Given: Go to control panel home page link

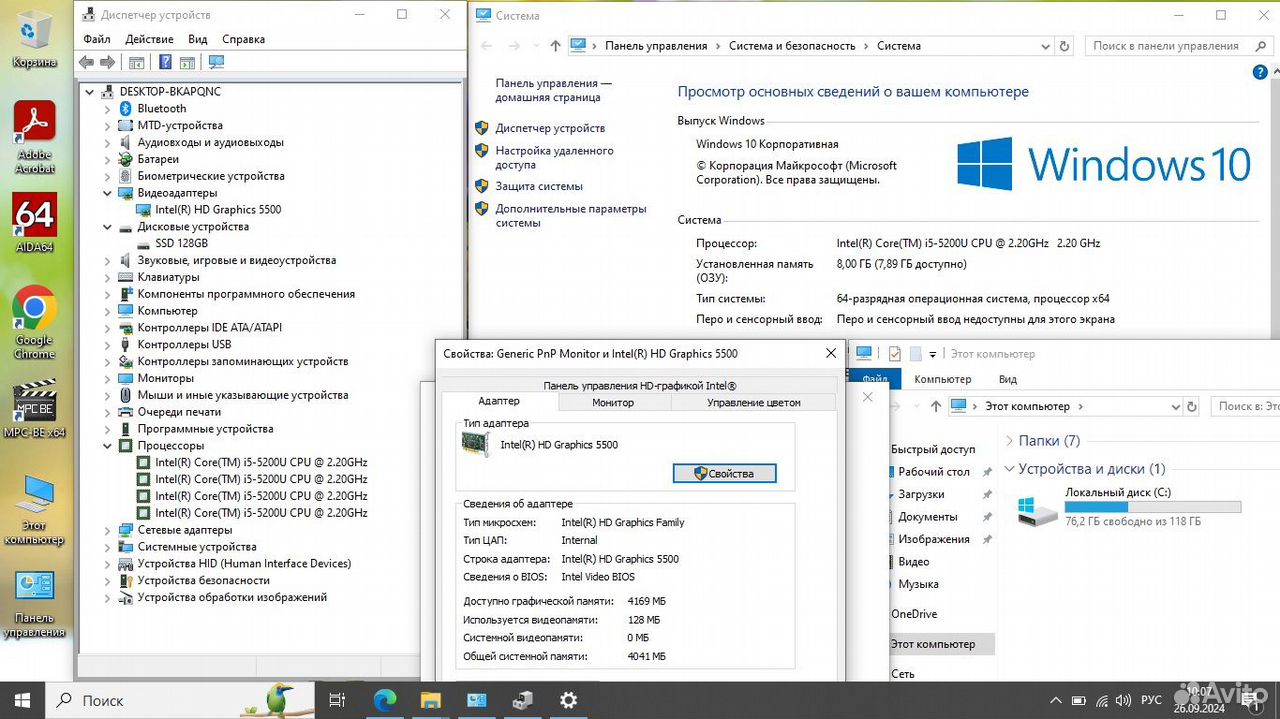Looking at the screenshot, I should (x=553, y=91).
